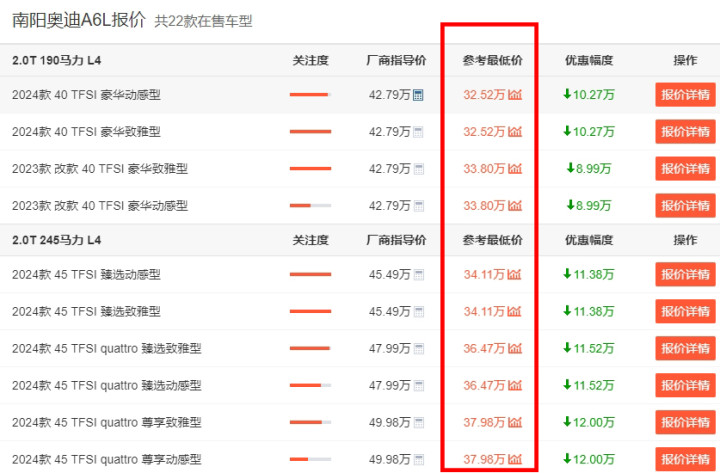720x473 pixels.
Task: Show price trend chart for 2024款 40 TFSI 豪华致雅型
Action: coord(515,132)
